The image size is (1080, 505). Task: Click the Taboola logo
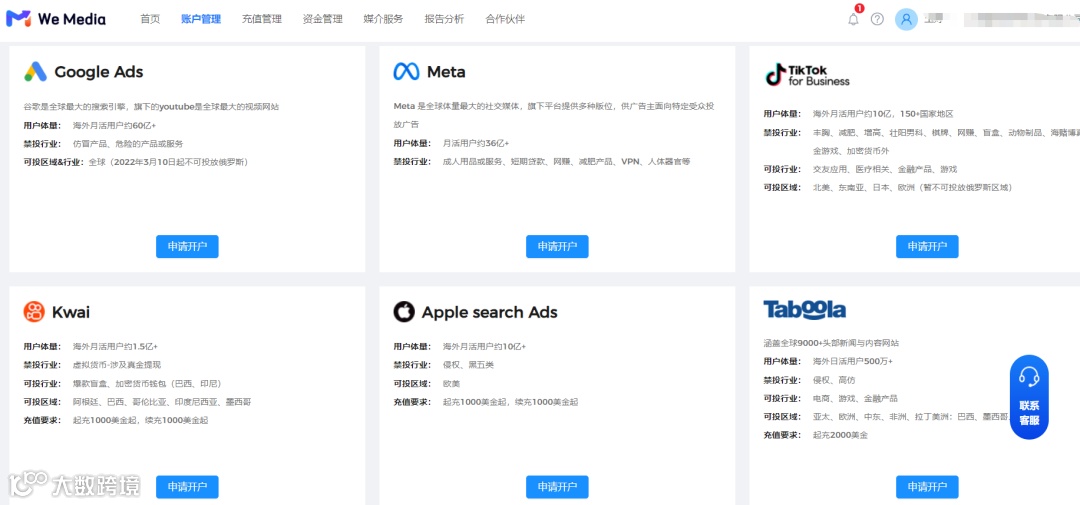tap(804, 309)
